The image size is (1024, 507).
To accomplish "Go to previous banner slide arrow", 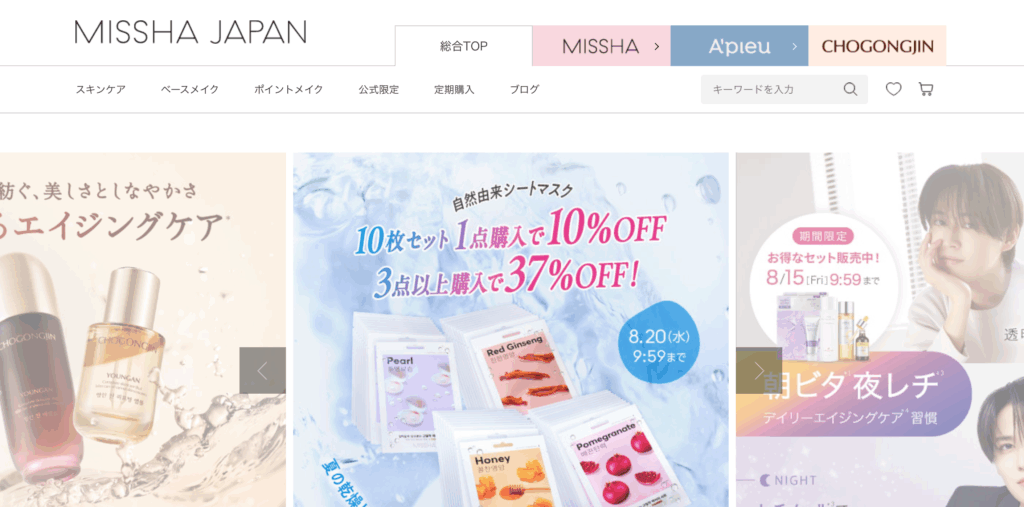I will pyautogui.click(x=263, y=370).
